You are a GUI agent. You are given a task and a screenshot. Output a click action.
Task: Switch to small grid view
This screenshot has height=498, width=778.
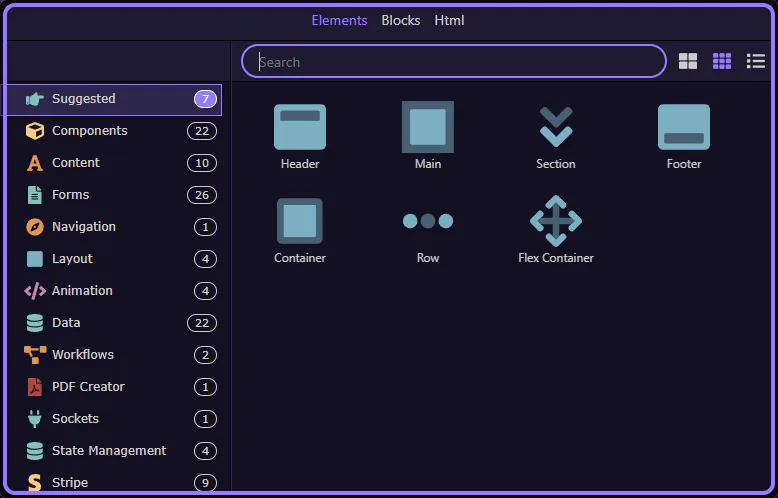click(722, 61)
